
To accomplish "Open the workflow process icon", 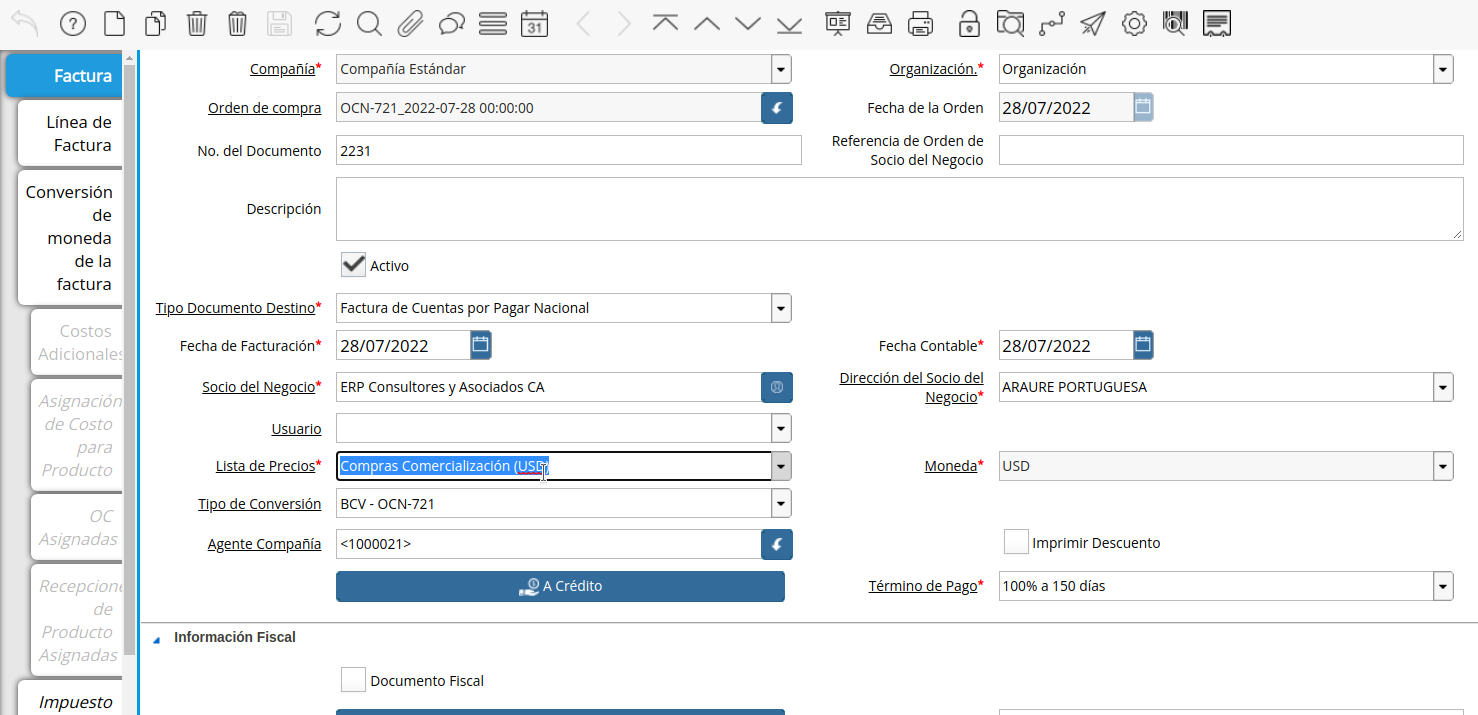I will click(x=1051, y=23).
